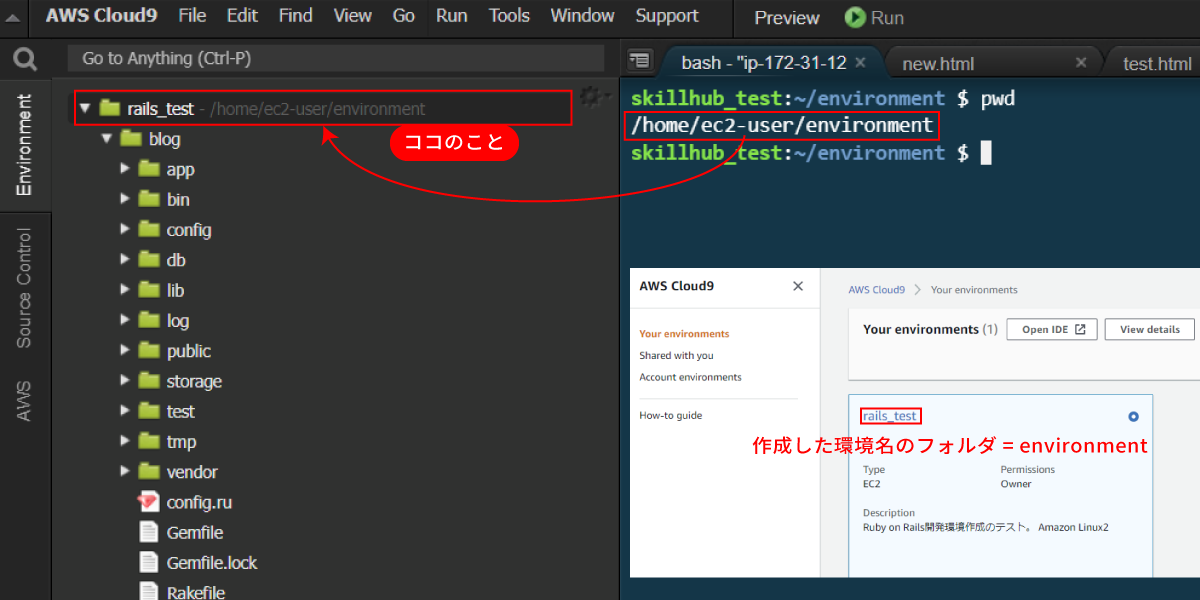This screenshot has width=1200, height=600.
Task: Expand the bin folder arrow
Action: [x=125, y=199]
